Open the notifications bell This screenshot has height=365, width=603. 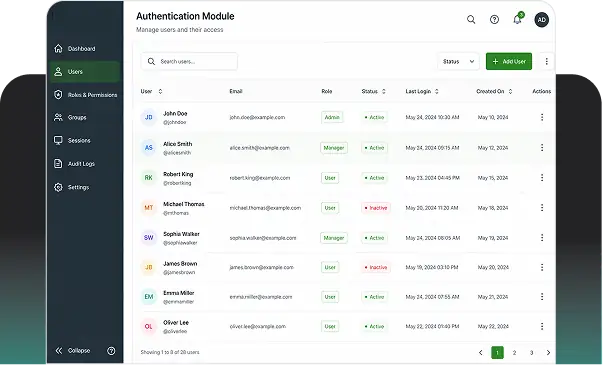tap(518, 19)
